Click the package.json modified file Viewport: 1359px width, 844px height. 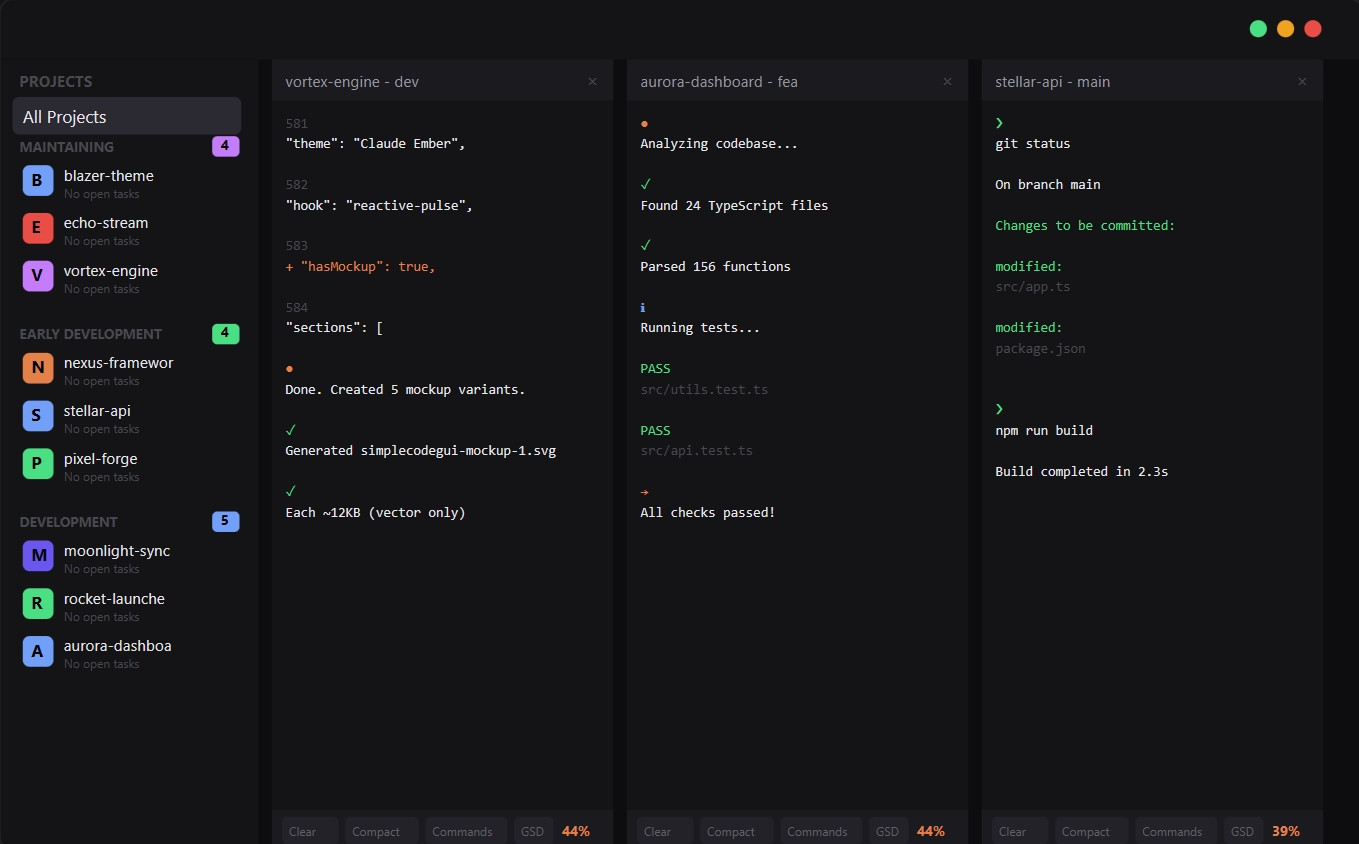click(1040, 348)
